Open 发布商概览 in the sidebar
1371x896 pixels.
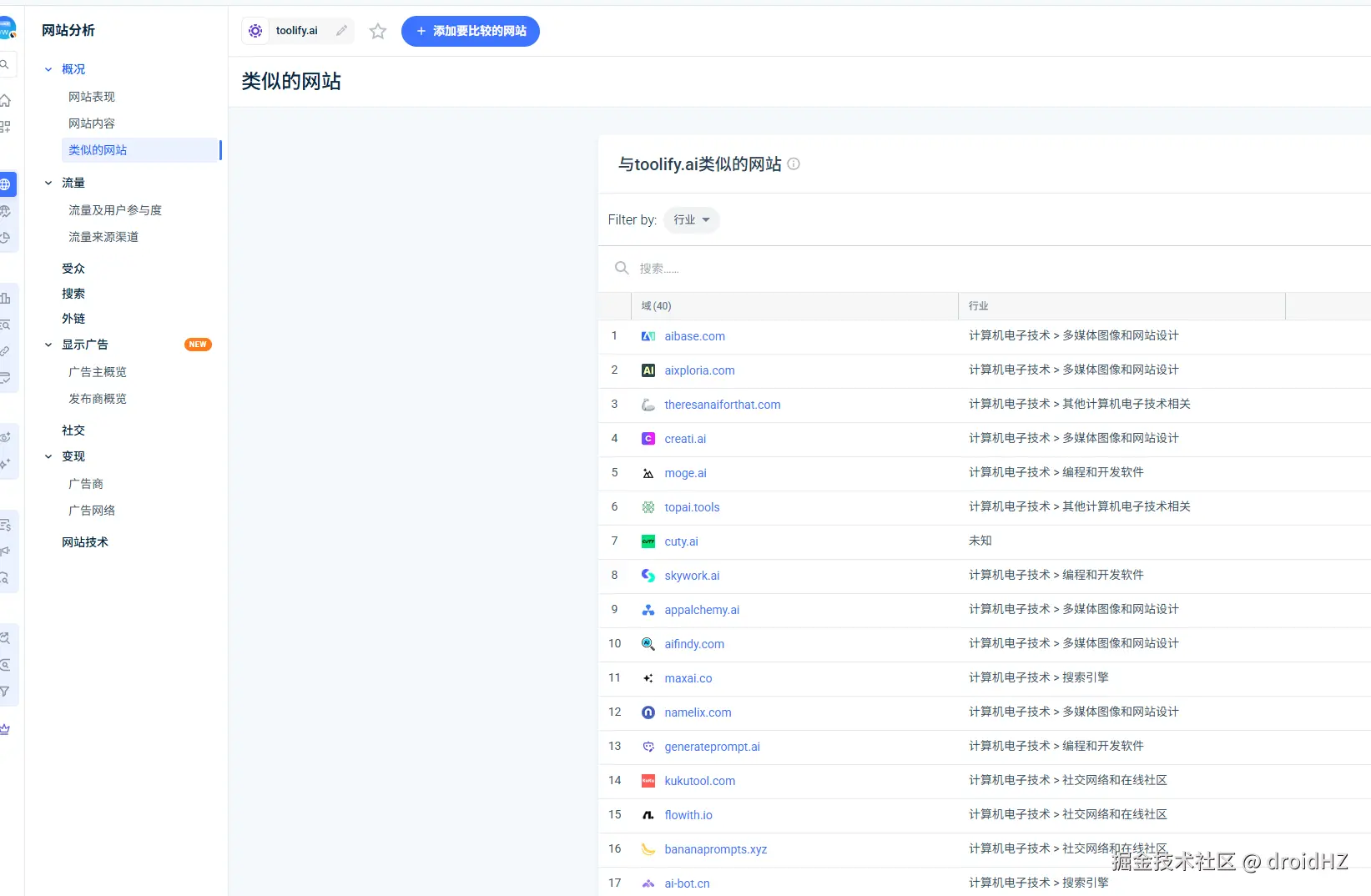pos(98,399)
